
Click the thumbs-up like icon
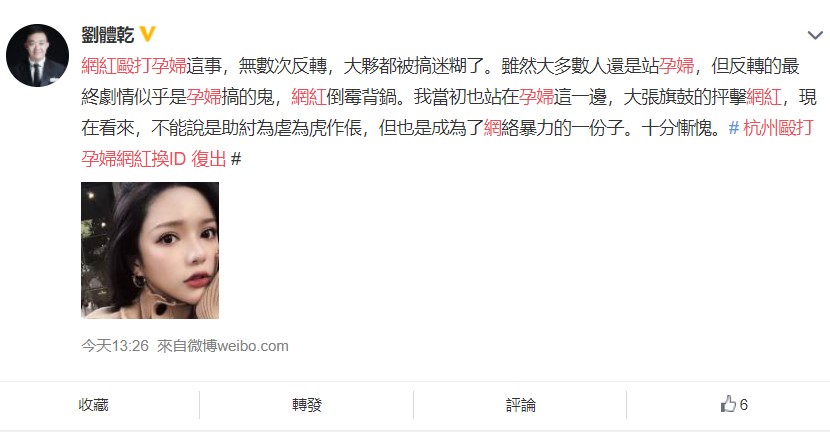pos(728,404)
